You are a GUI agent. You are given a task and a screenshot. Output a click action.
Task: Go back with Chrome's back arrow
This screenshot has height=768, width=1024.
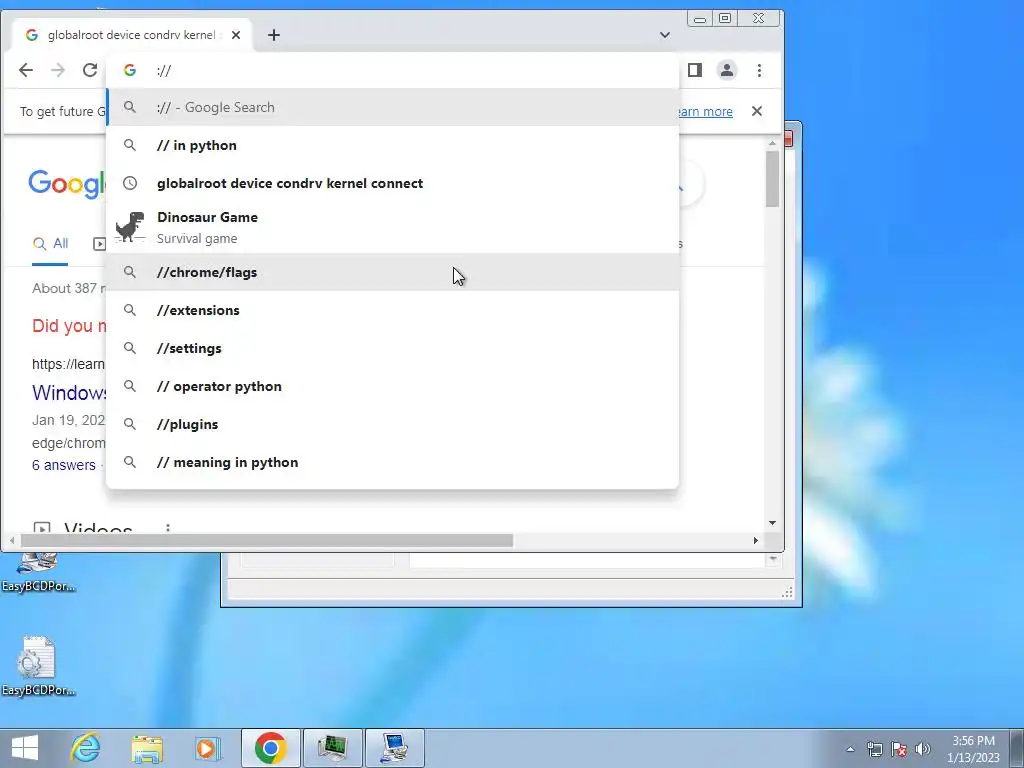pyautogui.click(x=25, y=70)
